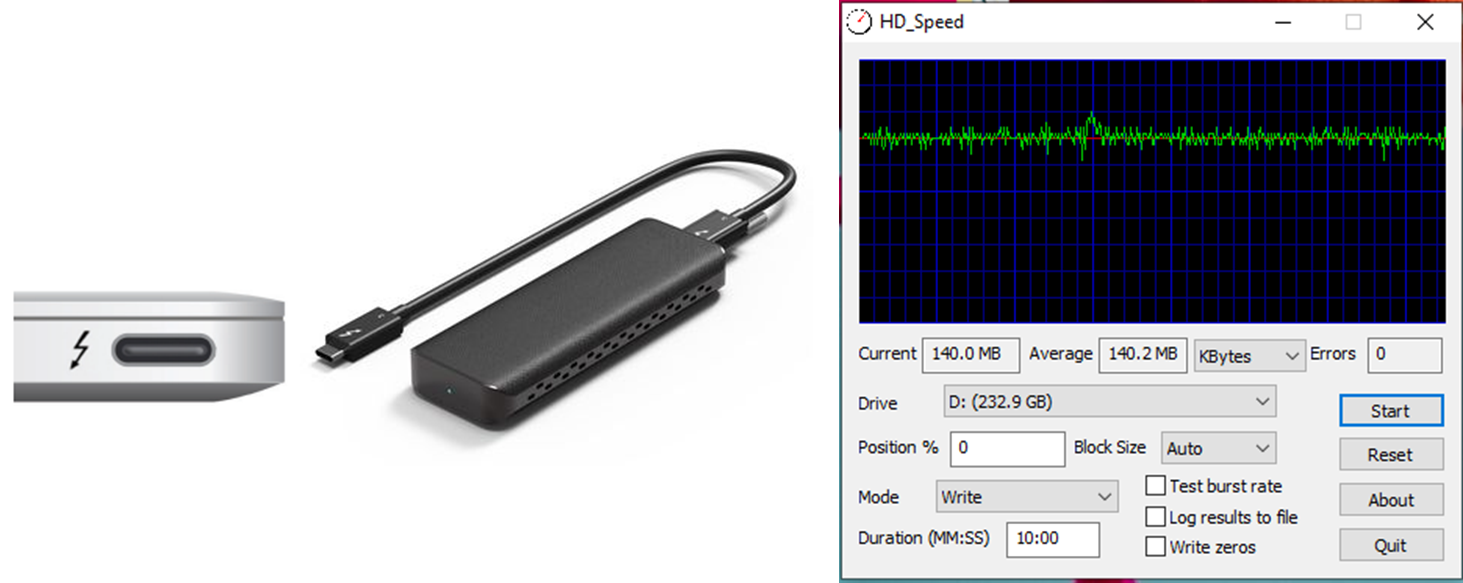
Task: Click the Reset button
Action: pos(1391,455)
